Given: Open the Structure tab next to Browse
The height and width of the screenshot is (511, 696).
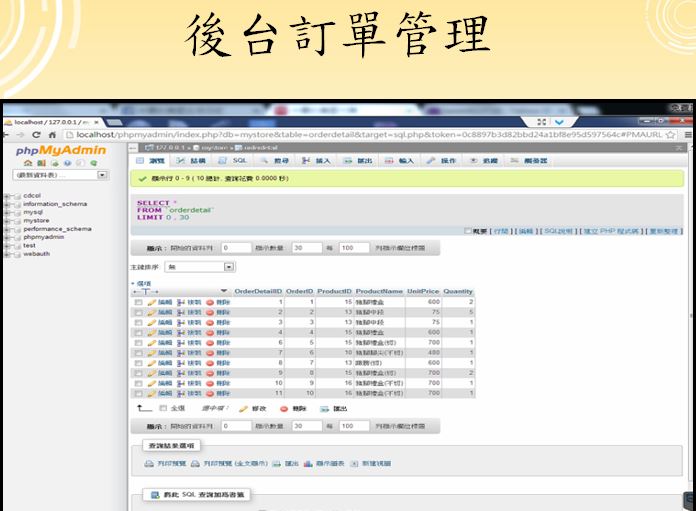Looking at the screenshot, I should pyautogui.click(x=189, y=160).
